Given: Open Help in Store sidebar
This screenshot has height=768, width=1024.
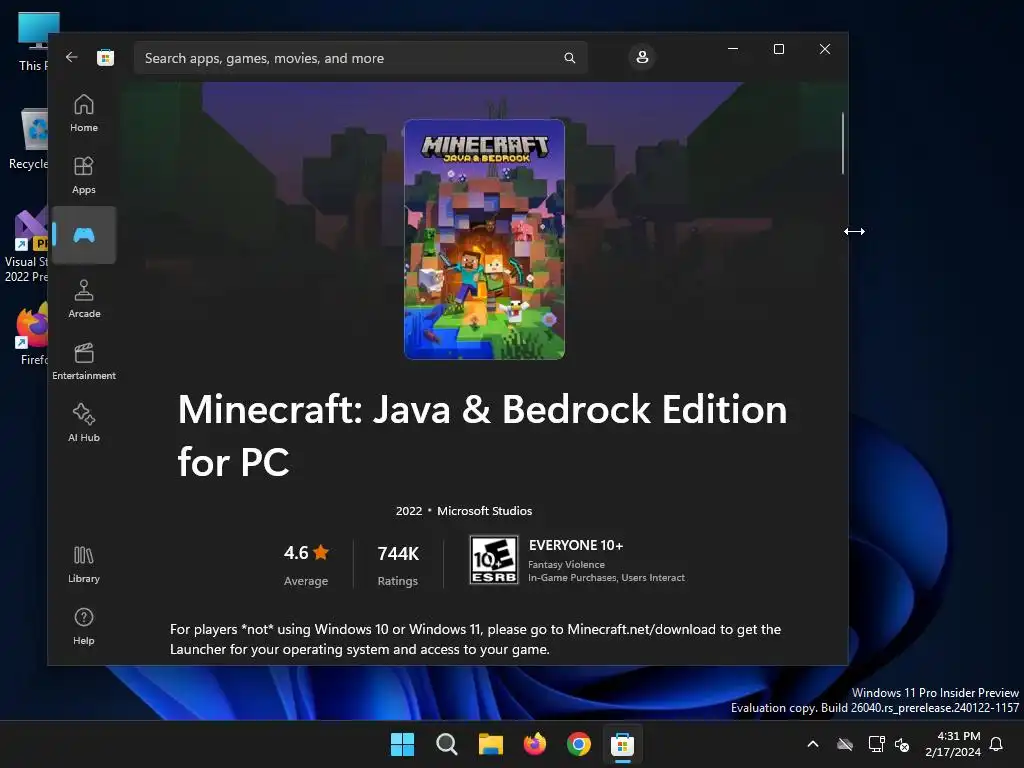Looking at the screenshot, I should pos(84,626).
